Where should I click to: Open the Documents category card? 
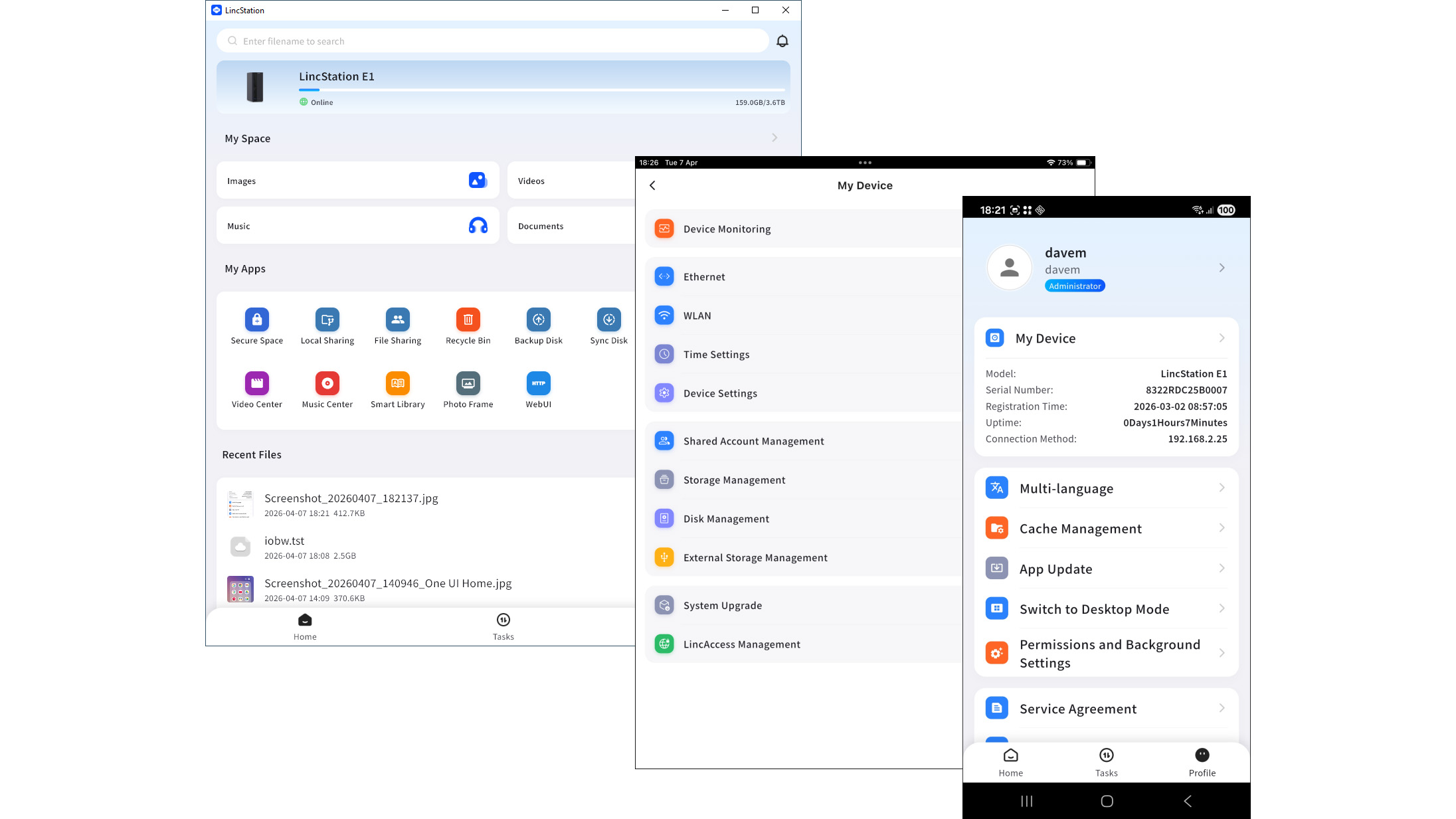click(571, 225)
